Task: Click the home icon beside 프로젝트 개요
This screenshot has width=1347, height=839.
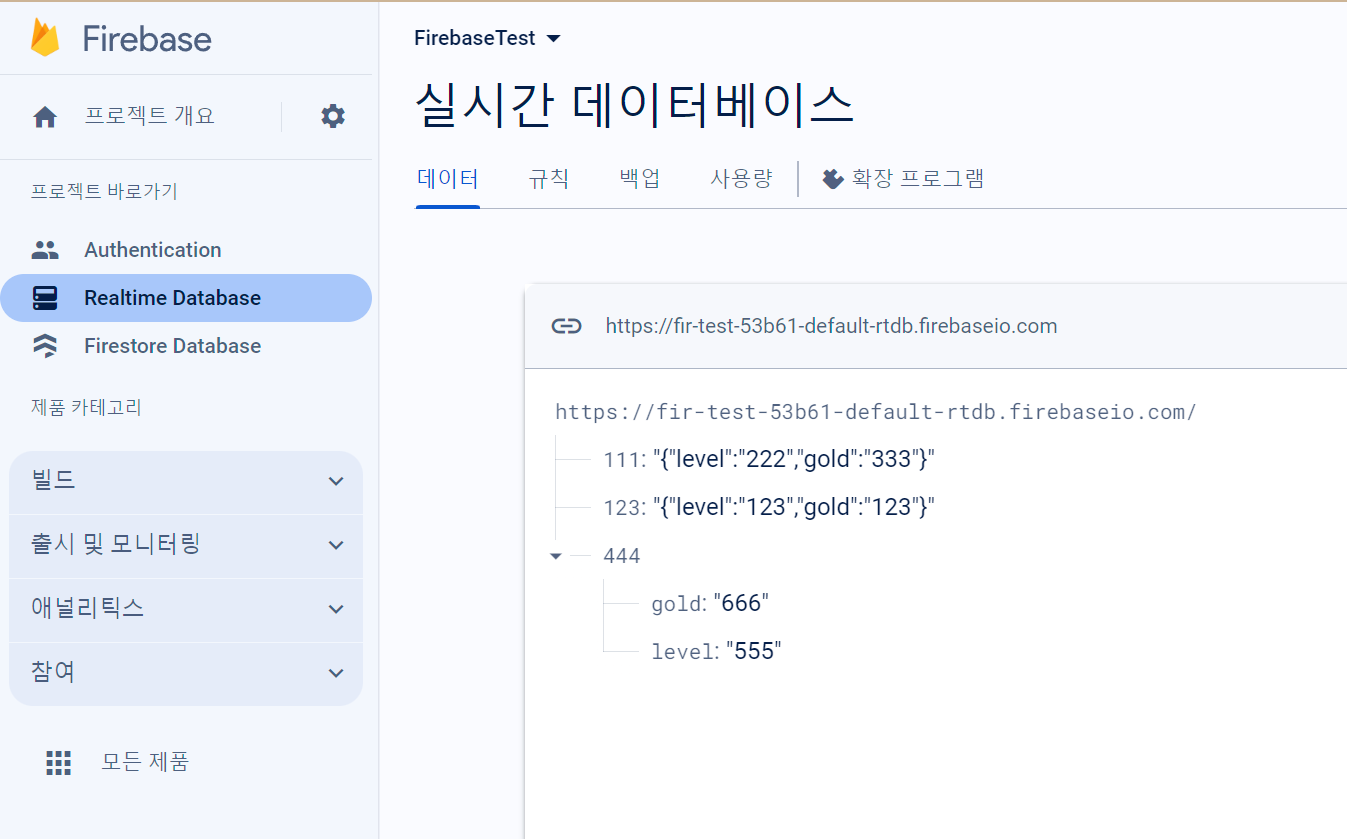Action: pos(45,116)
